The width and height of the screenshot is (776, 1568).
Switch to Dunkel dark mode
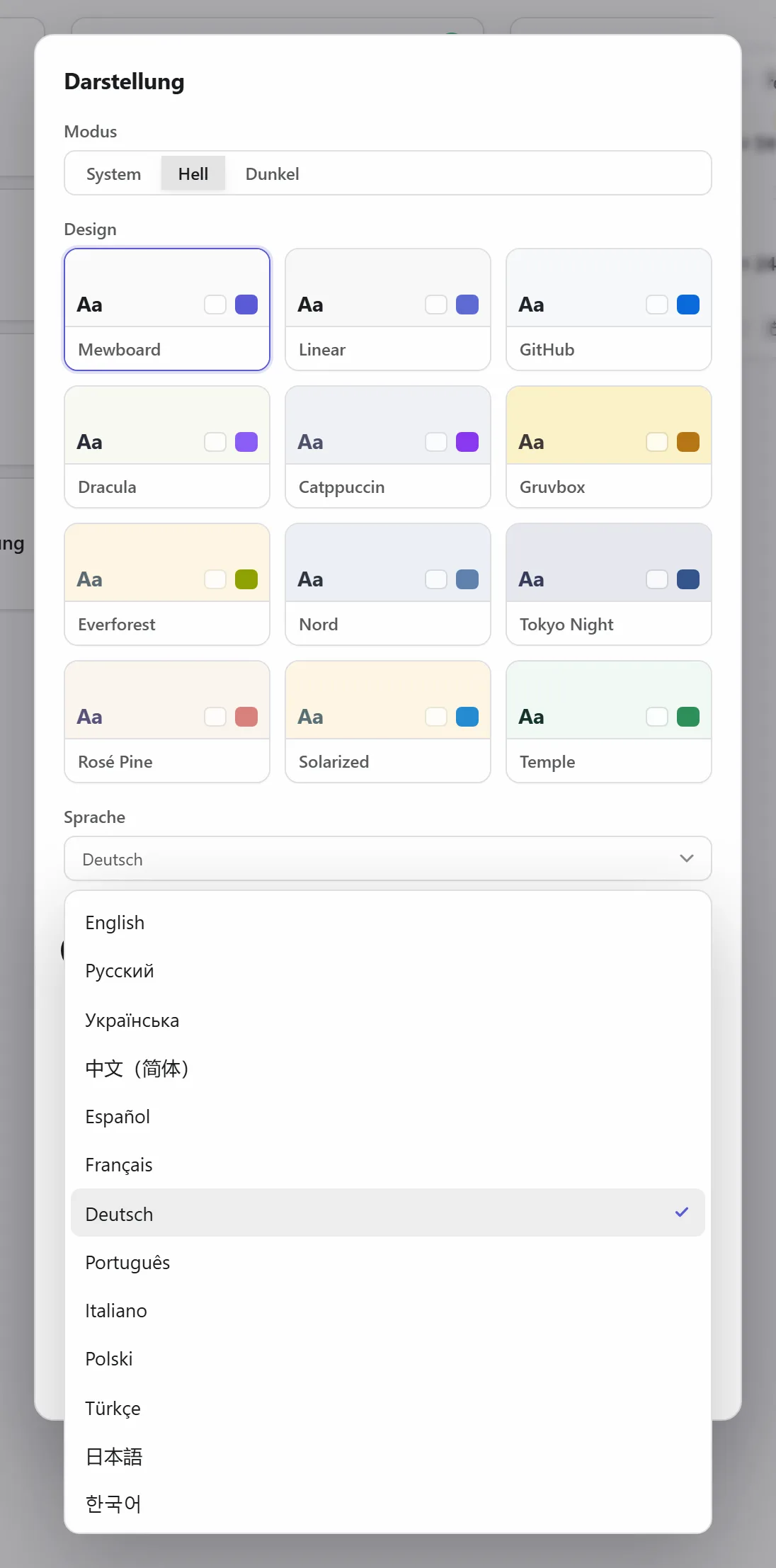click(x=273, y=174)
